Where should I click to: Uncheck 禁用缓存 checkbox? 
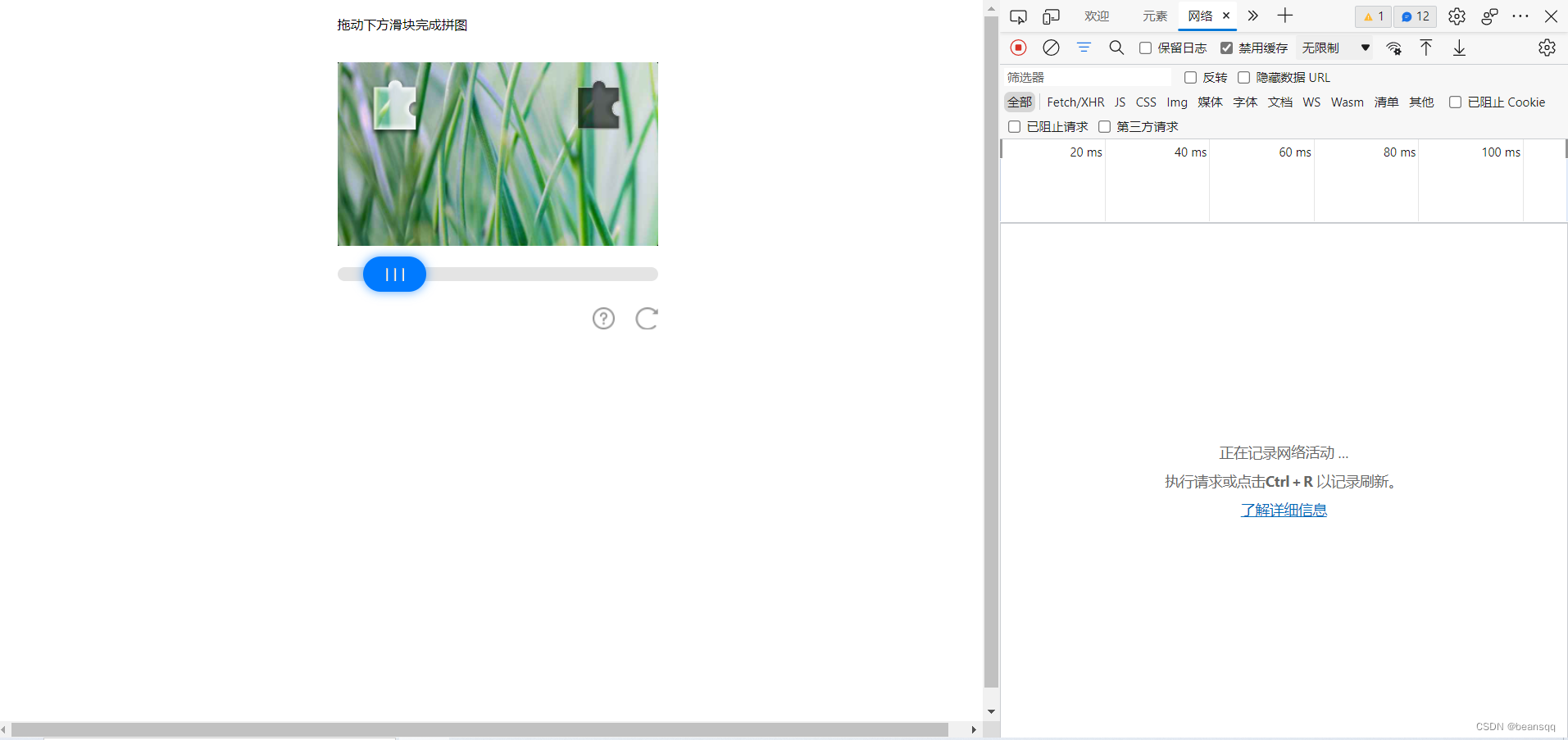coord(1226,48)
